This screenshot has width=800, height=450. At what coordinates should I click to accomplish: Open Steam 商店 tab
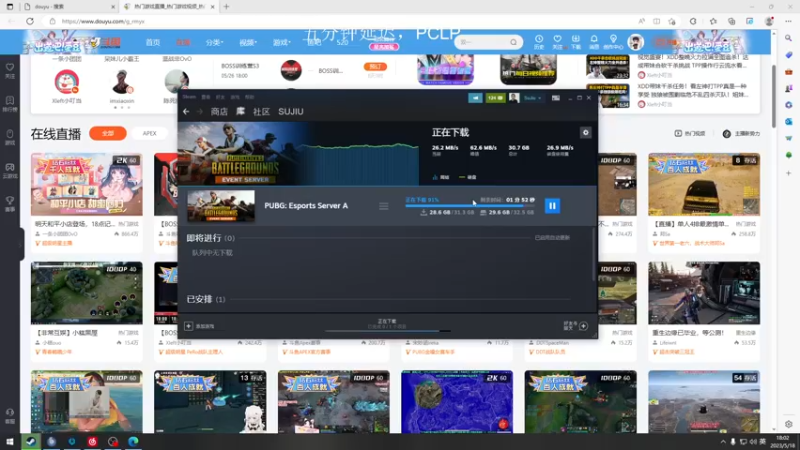tap(219, 112)
